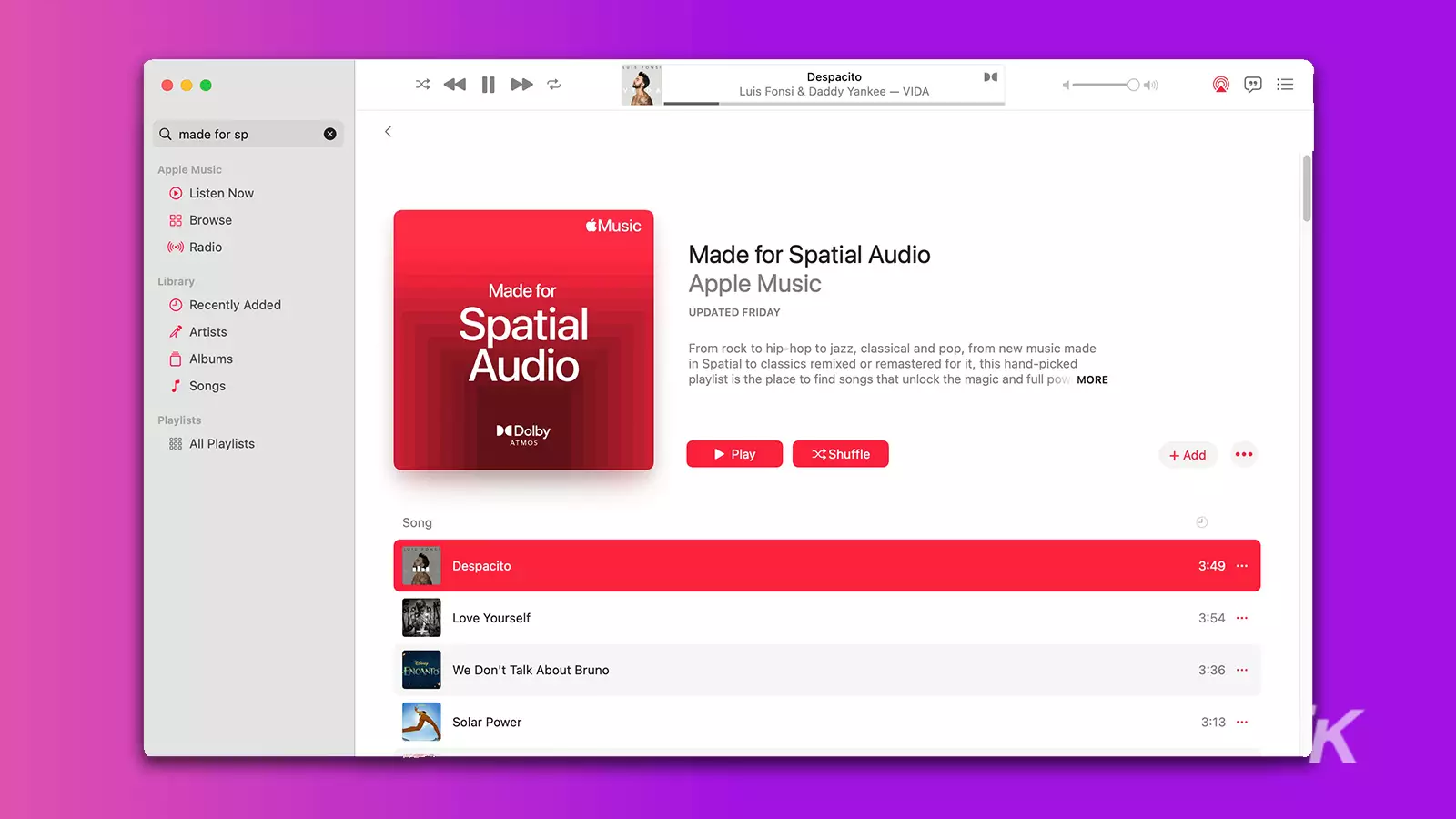Viewport: 1456px width, 819px height.
Task: Click the Love Yourself track artwork
Action: click(421, 618)
